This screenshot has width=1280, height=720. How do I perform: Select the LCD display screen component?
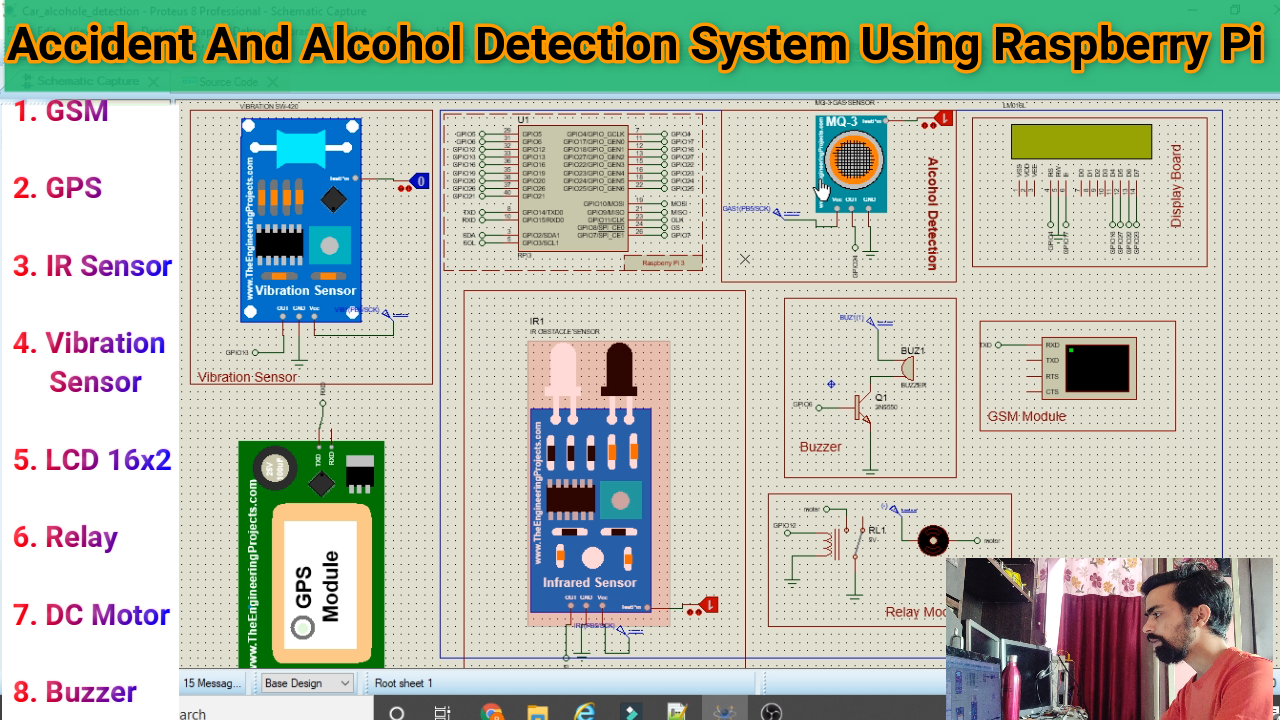tap(1081, 142)
